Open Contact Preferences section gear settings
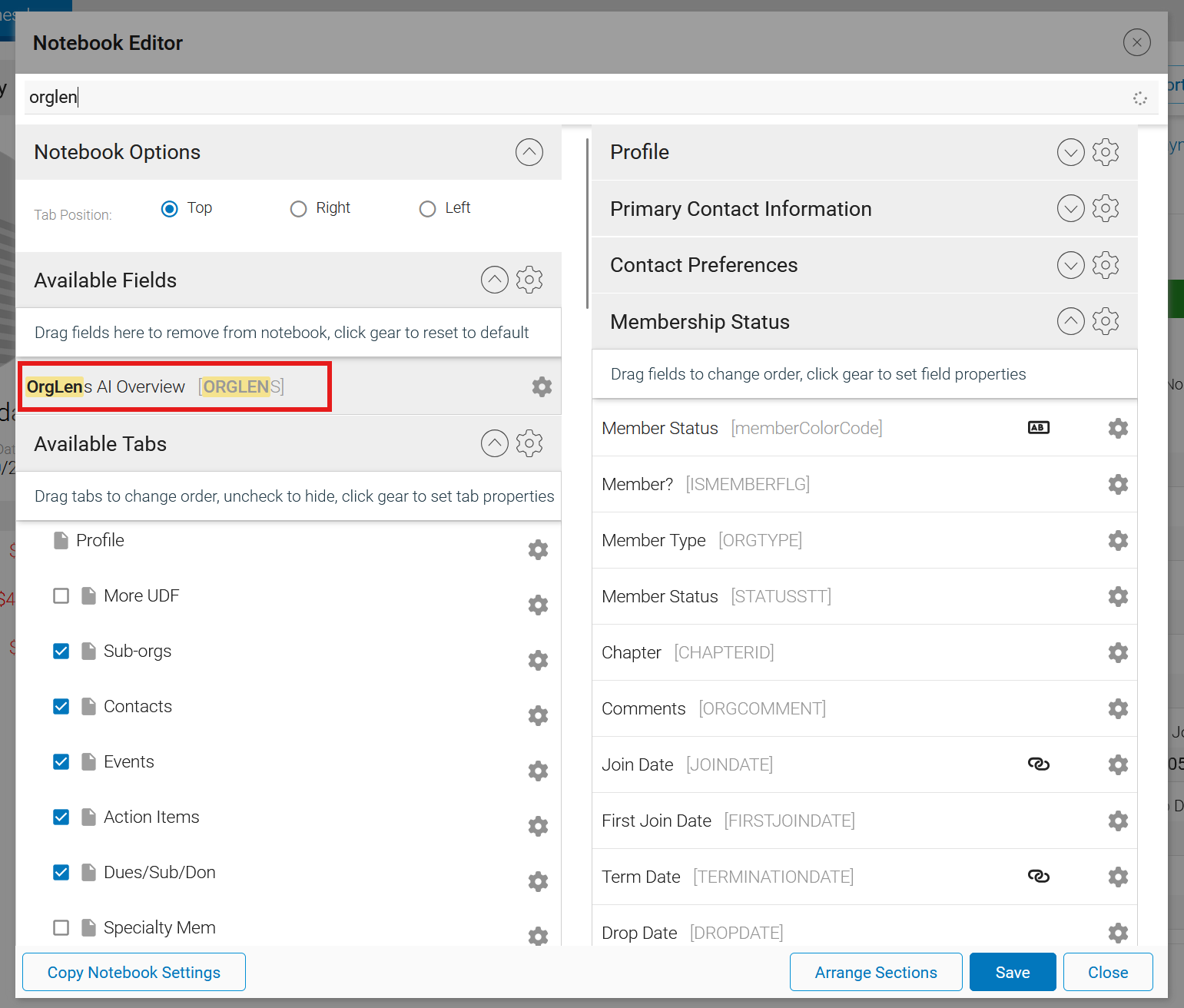The height and width of the screenshot is (1008, 1184). pos(1106,265)
